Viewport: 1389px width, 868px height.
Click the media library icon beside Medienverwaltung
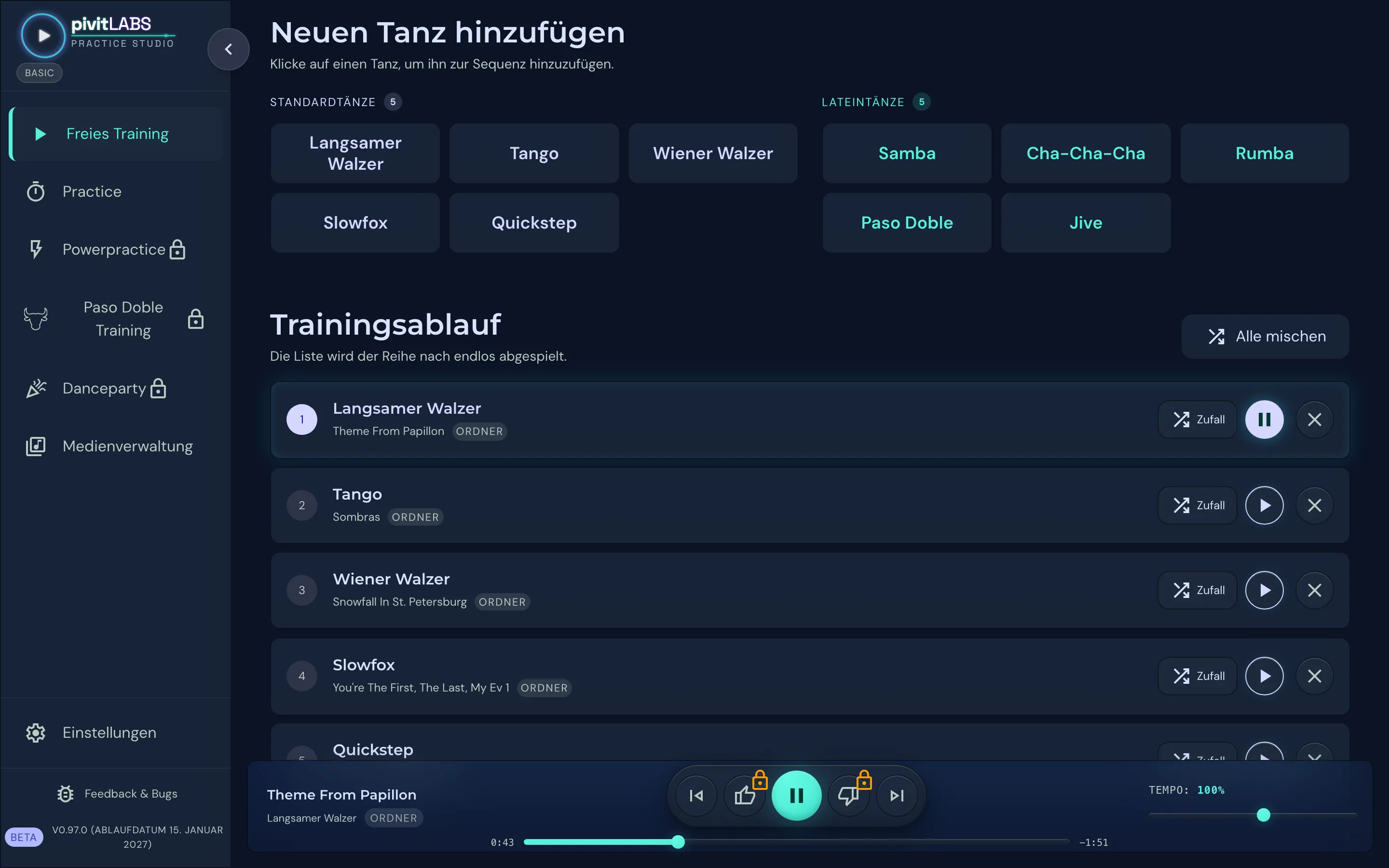coord(36,447)
